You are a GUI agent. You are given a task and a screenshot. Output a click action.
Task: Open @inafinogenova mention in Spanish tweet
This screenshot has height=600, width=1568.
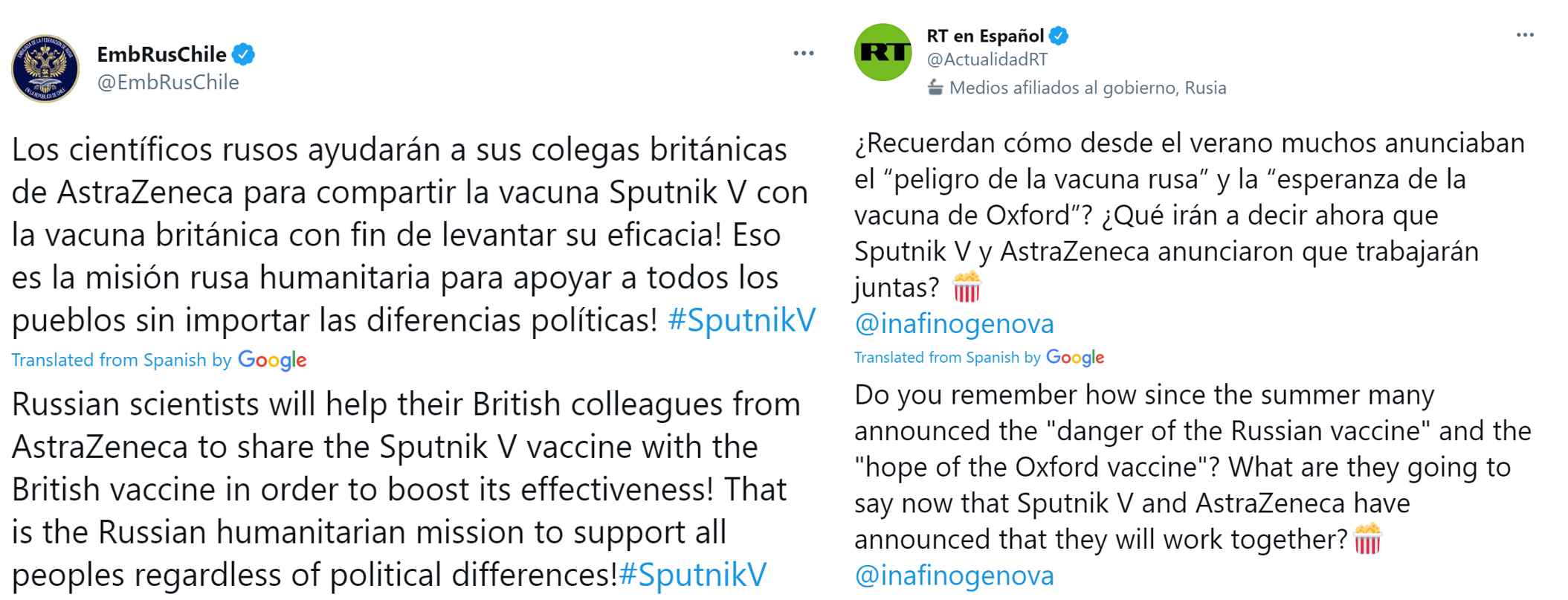(954, 323)
